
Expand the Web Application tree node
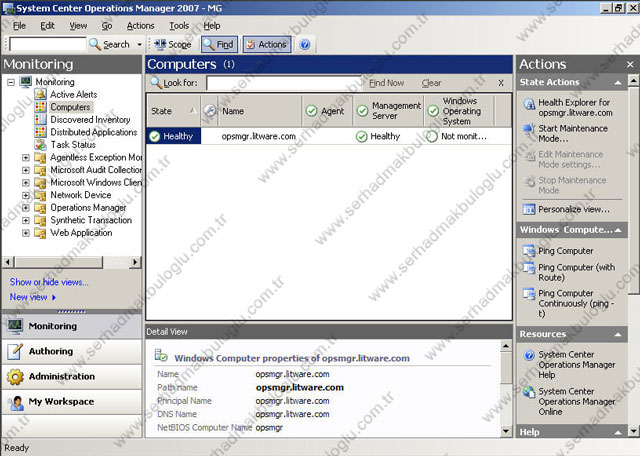coord(26,233)
